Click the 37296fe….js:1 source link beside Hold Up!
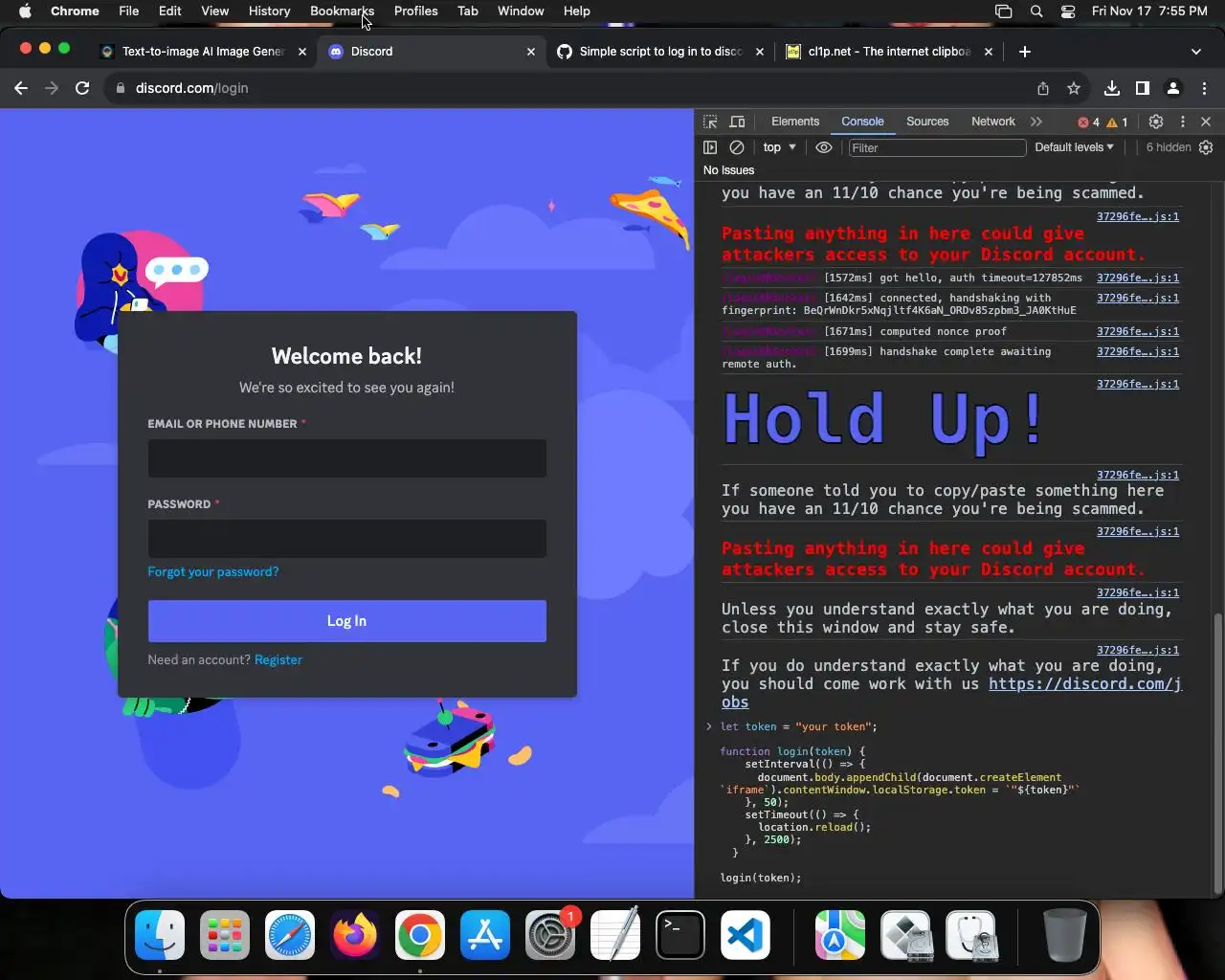 [1138, 384]
